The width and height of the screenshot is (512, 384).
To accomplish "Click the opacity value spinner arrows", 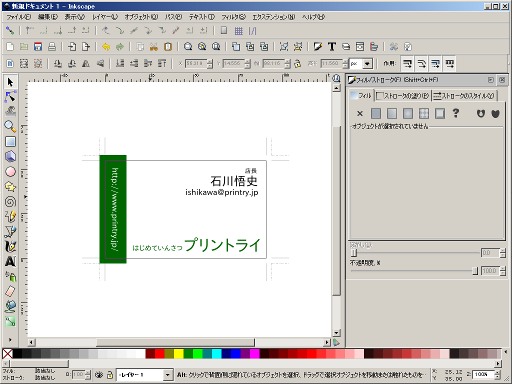I will [503, 271].
